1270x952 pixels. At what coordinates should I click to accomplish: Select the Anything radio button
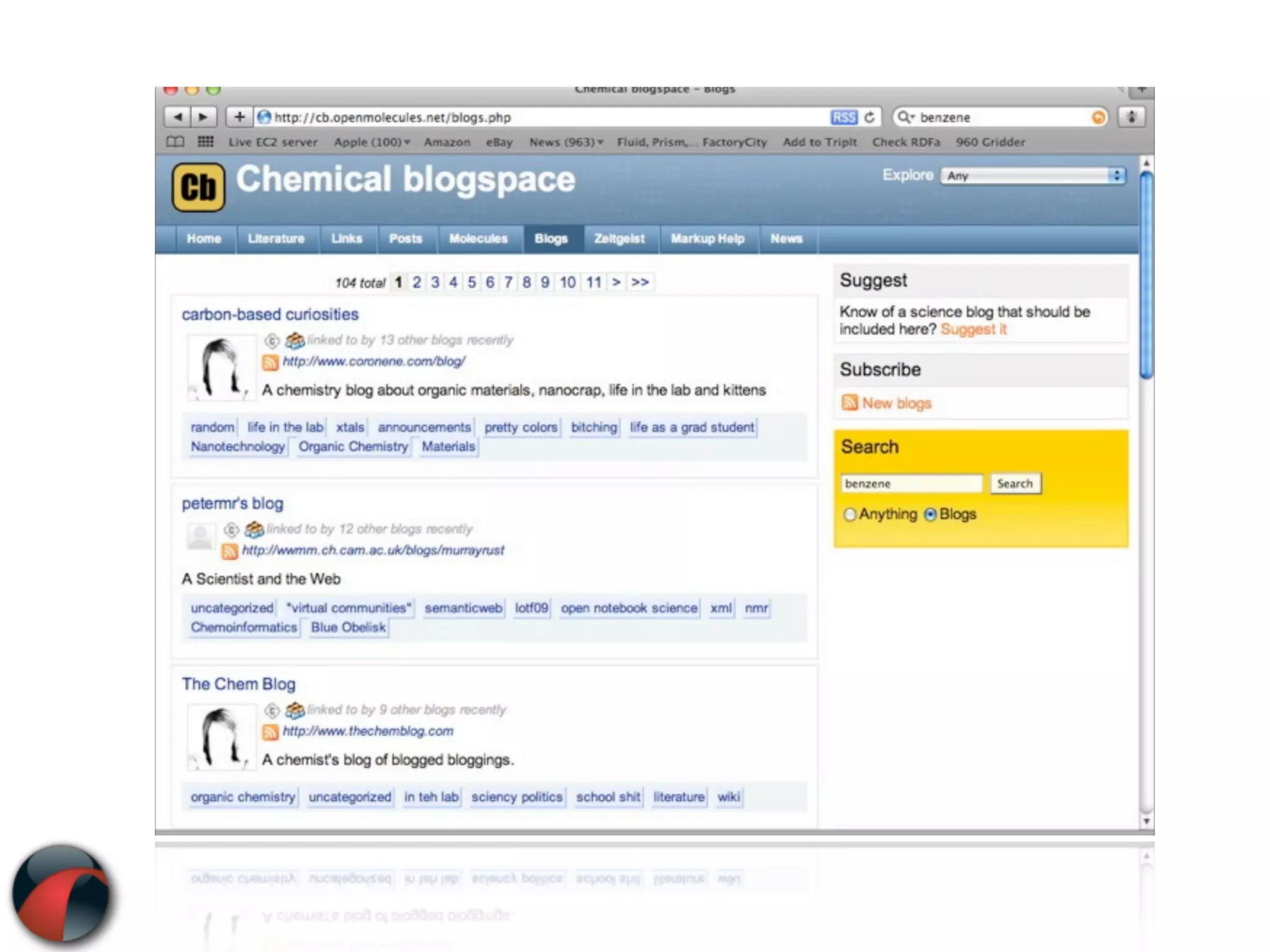pyautogui.click(x=850, y=514)
